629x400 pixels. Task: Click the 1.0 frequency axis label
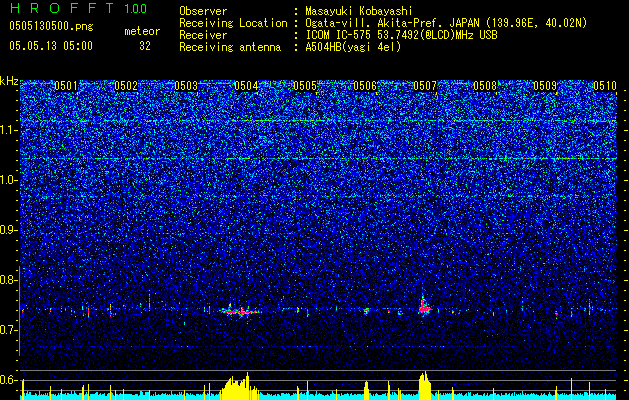[8, 180]
